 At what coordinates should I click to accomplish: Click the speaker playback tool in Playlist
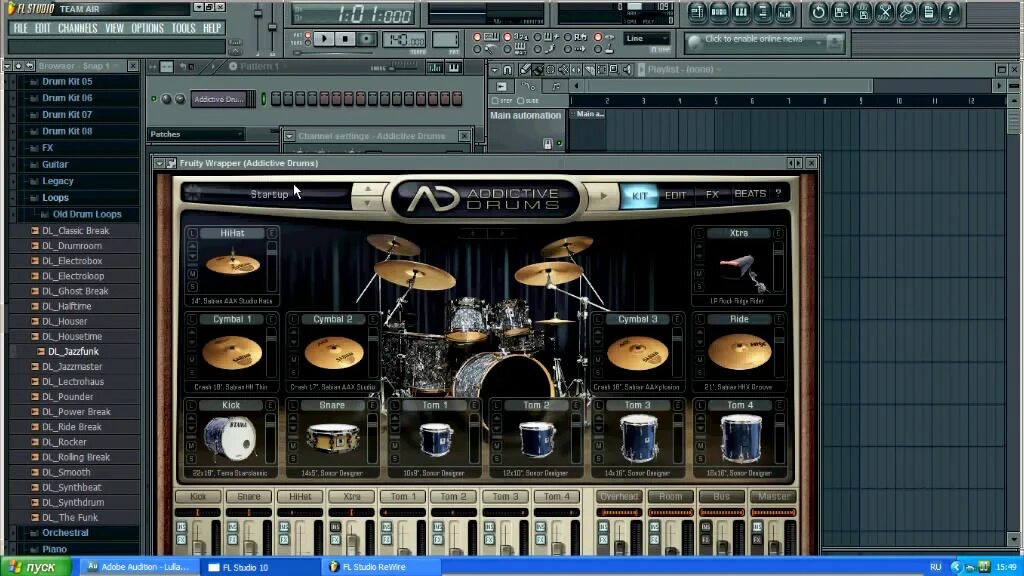[628, 69]
